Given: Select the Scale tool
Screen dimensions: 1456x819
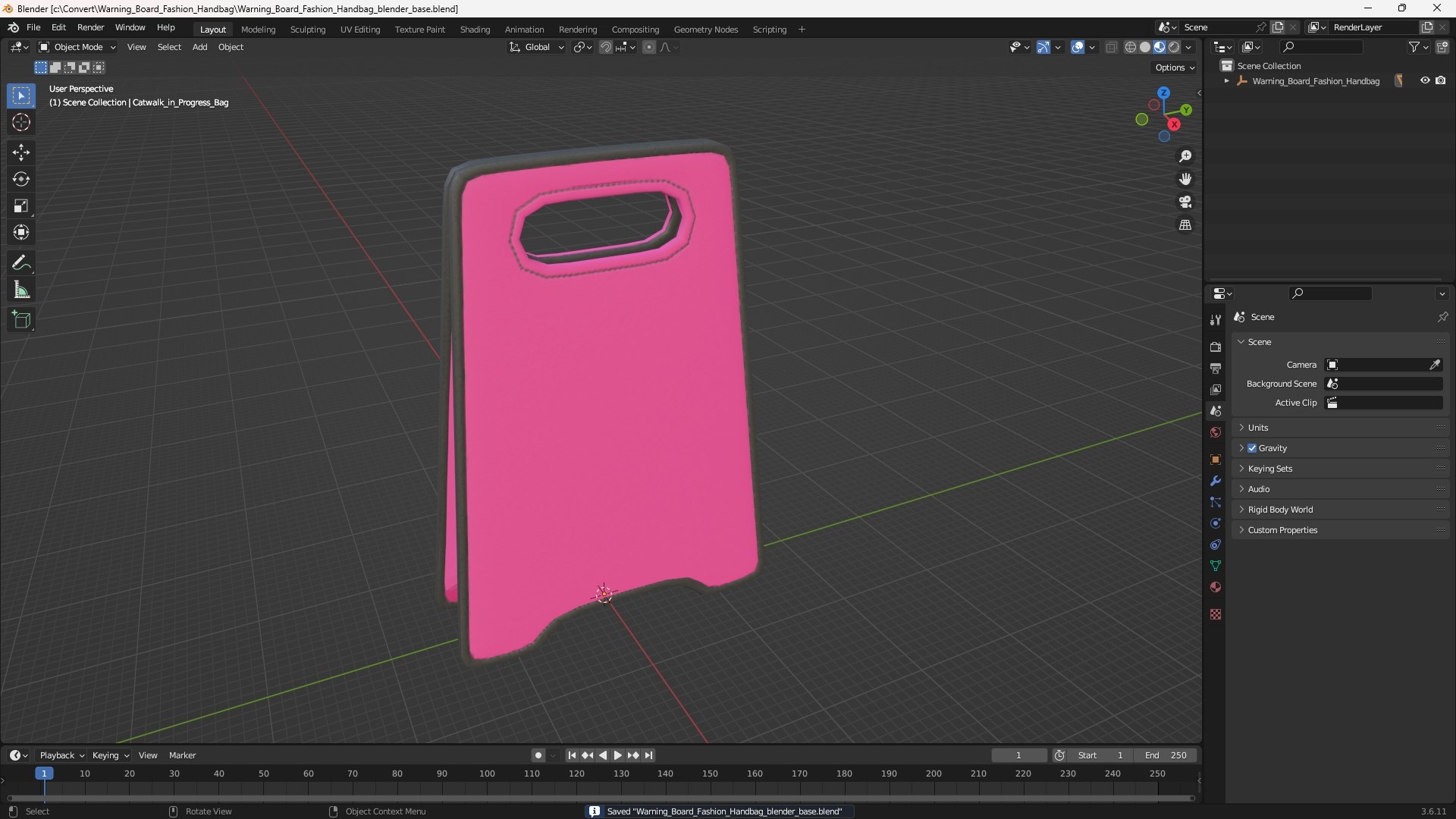Looking at the screenshot, I should 20,206.
